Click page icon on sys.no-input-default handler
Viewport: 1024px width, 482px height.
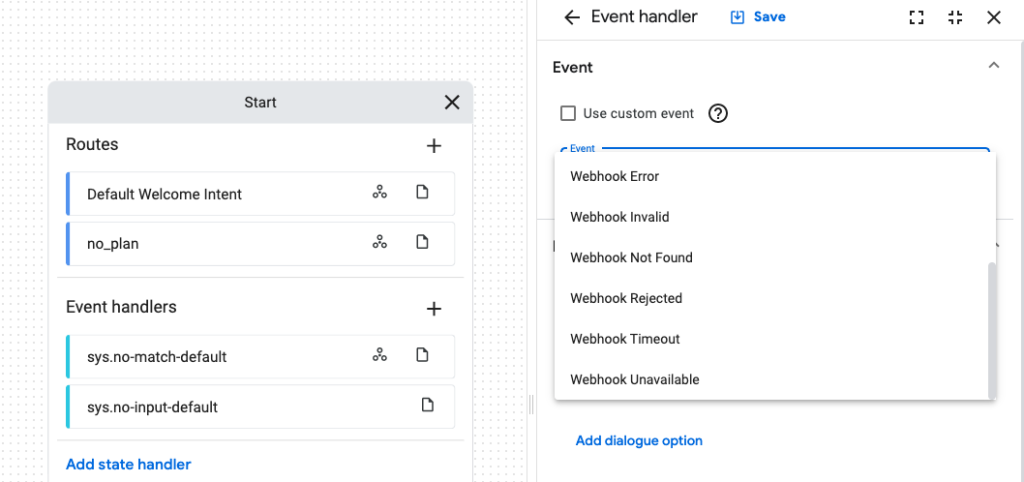[x=428, y=405]
